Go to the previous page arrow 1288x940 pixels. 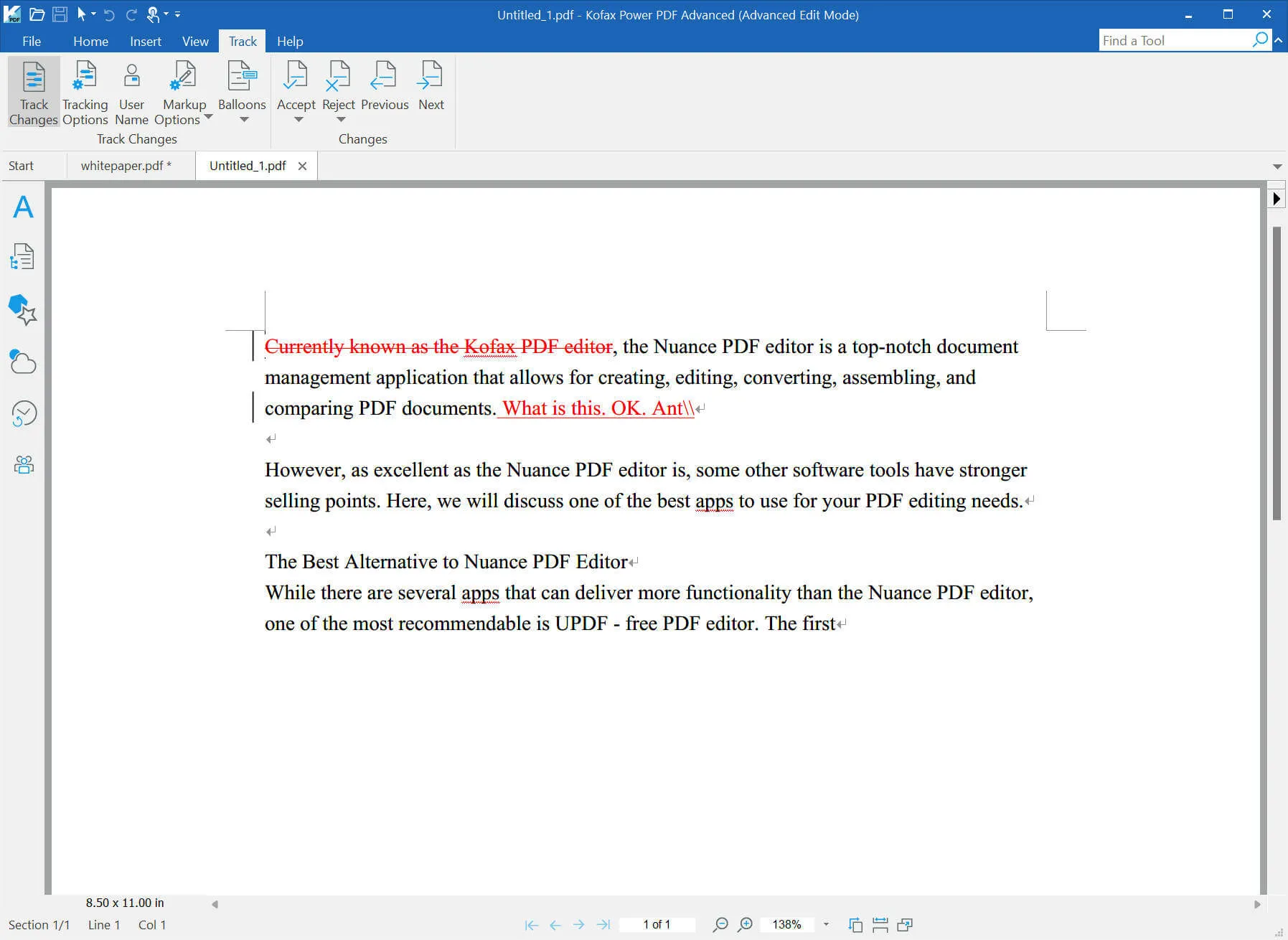point(555,925)
